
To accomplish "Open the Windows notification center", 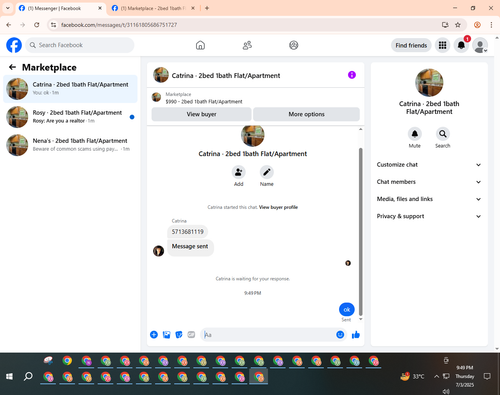I will [x=487, y=376].
